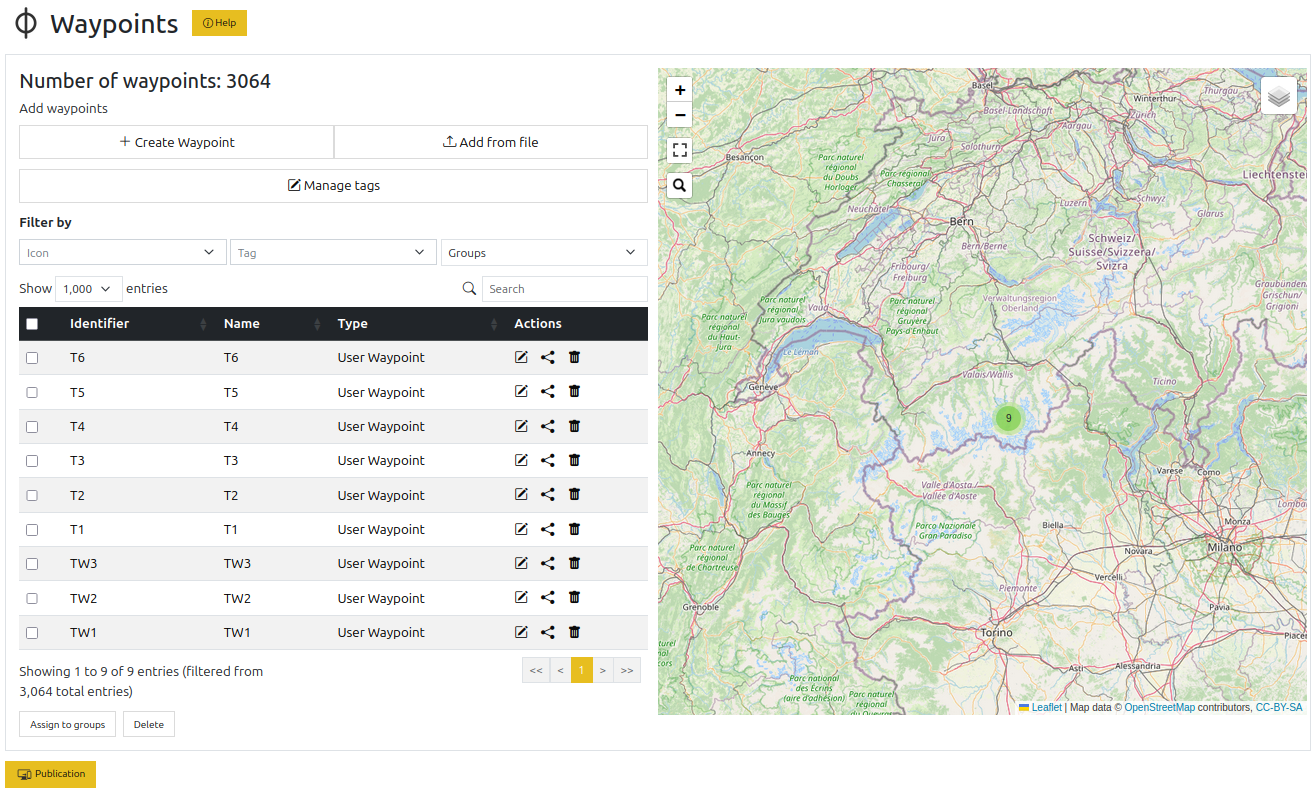Share the T5 waypoint
The image size is (1315, 790).
(547, 392)
